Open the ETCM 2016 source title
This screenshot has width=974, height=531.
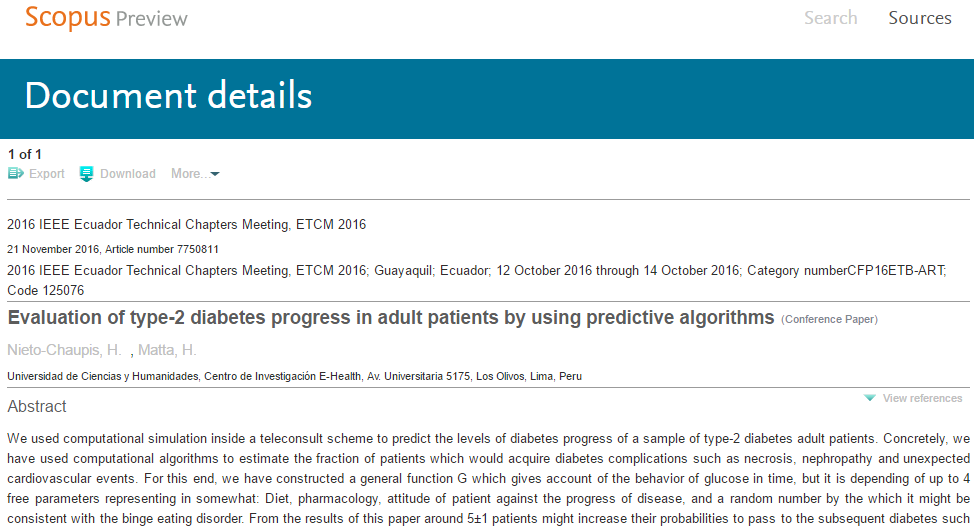(186, 225)
